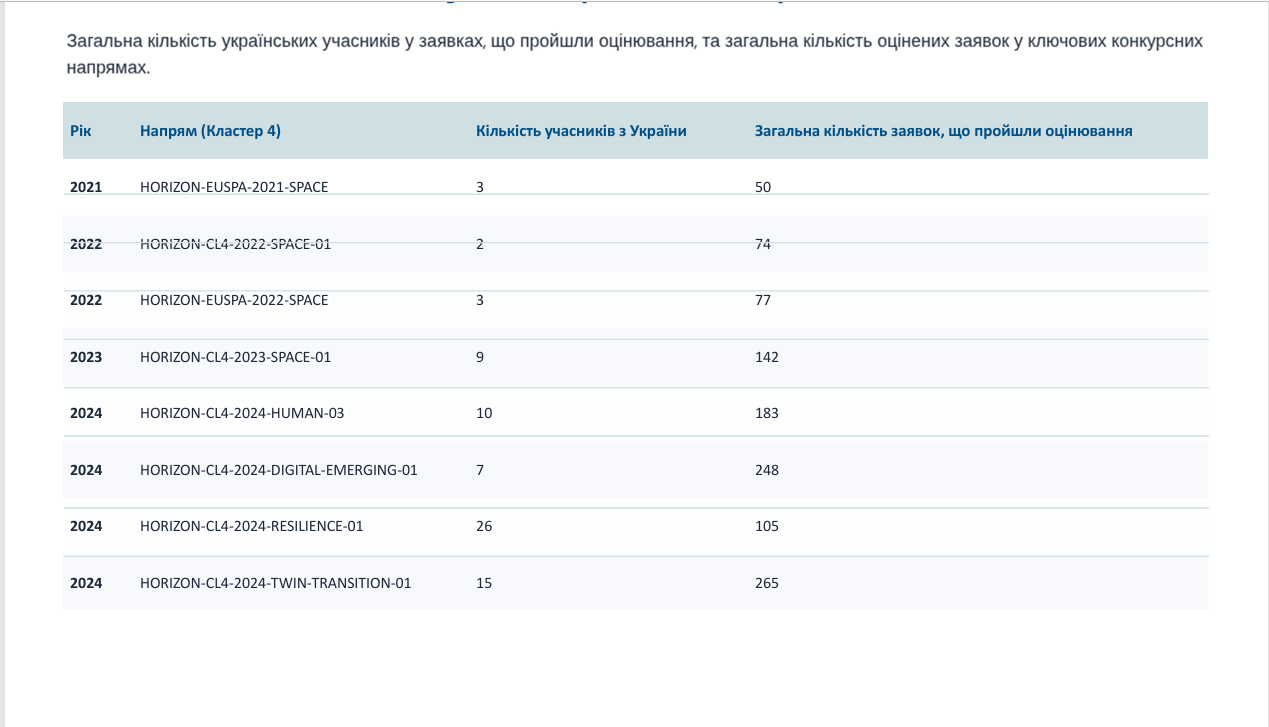Click the year 2023 cell
1269x727 pixels.
point(86,357)
